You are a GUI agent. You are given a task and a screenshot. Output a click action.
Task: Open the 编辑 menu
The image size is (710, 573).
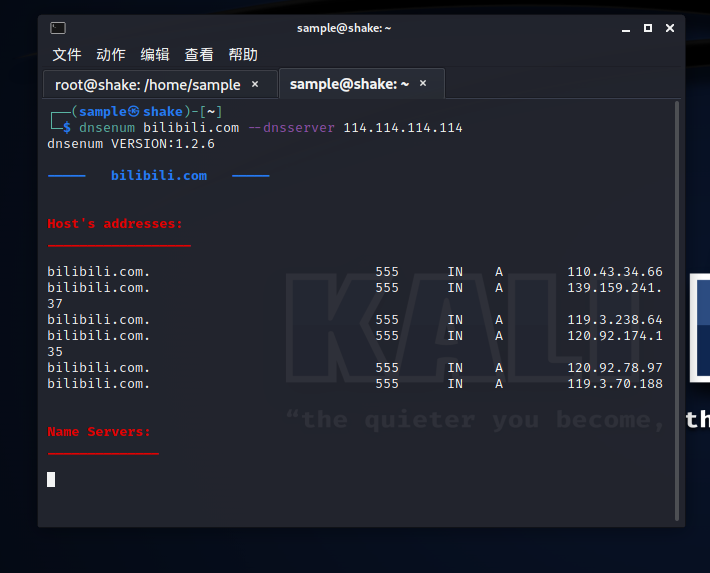(x=155, y=55)
